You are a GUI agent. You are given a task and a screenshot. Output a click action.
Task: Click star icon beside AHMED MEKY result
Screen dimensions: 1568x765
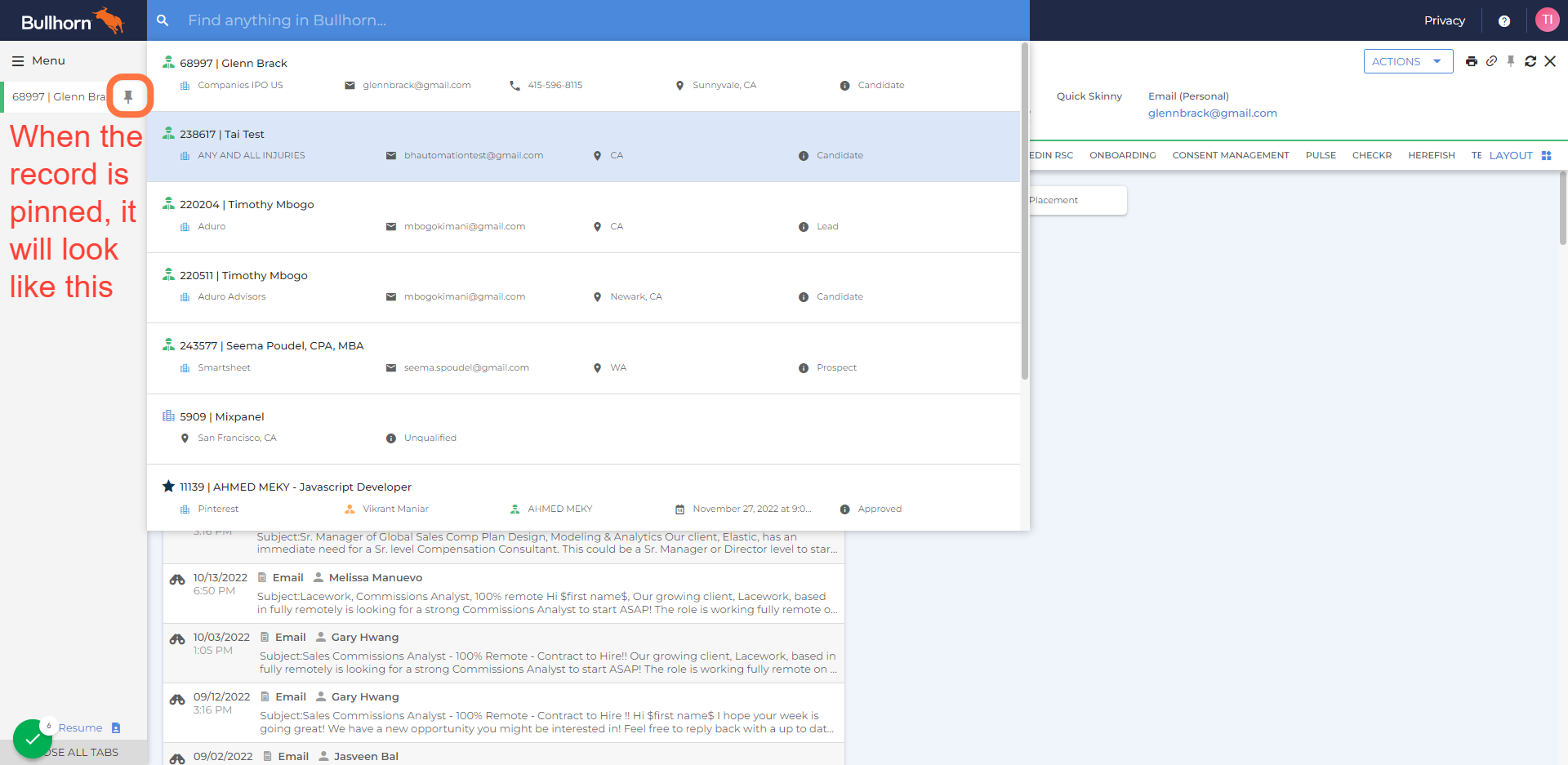click(x=168, y=487)
